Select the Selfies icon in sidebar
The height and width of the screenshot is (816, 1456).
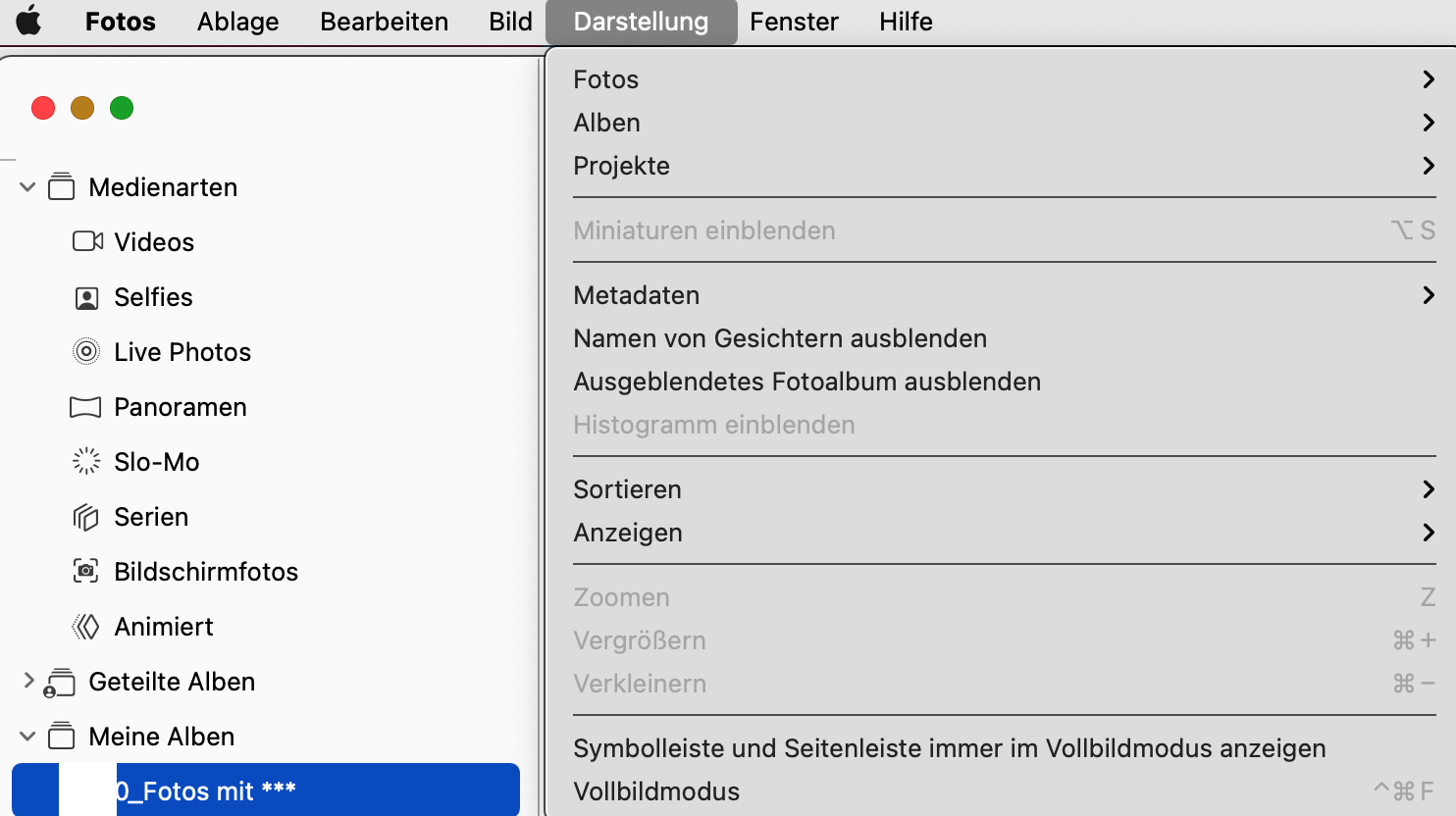(87, 297)
